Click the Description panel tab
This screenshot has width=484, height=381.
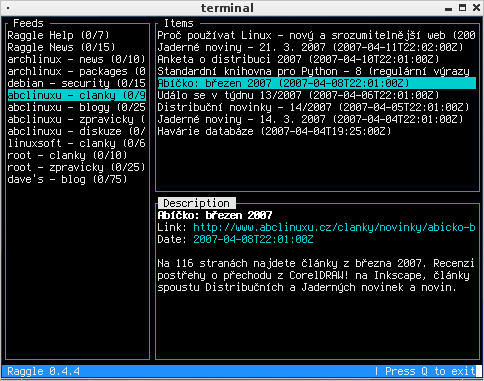[x=196, y=203]
